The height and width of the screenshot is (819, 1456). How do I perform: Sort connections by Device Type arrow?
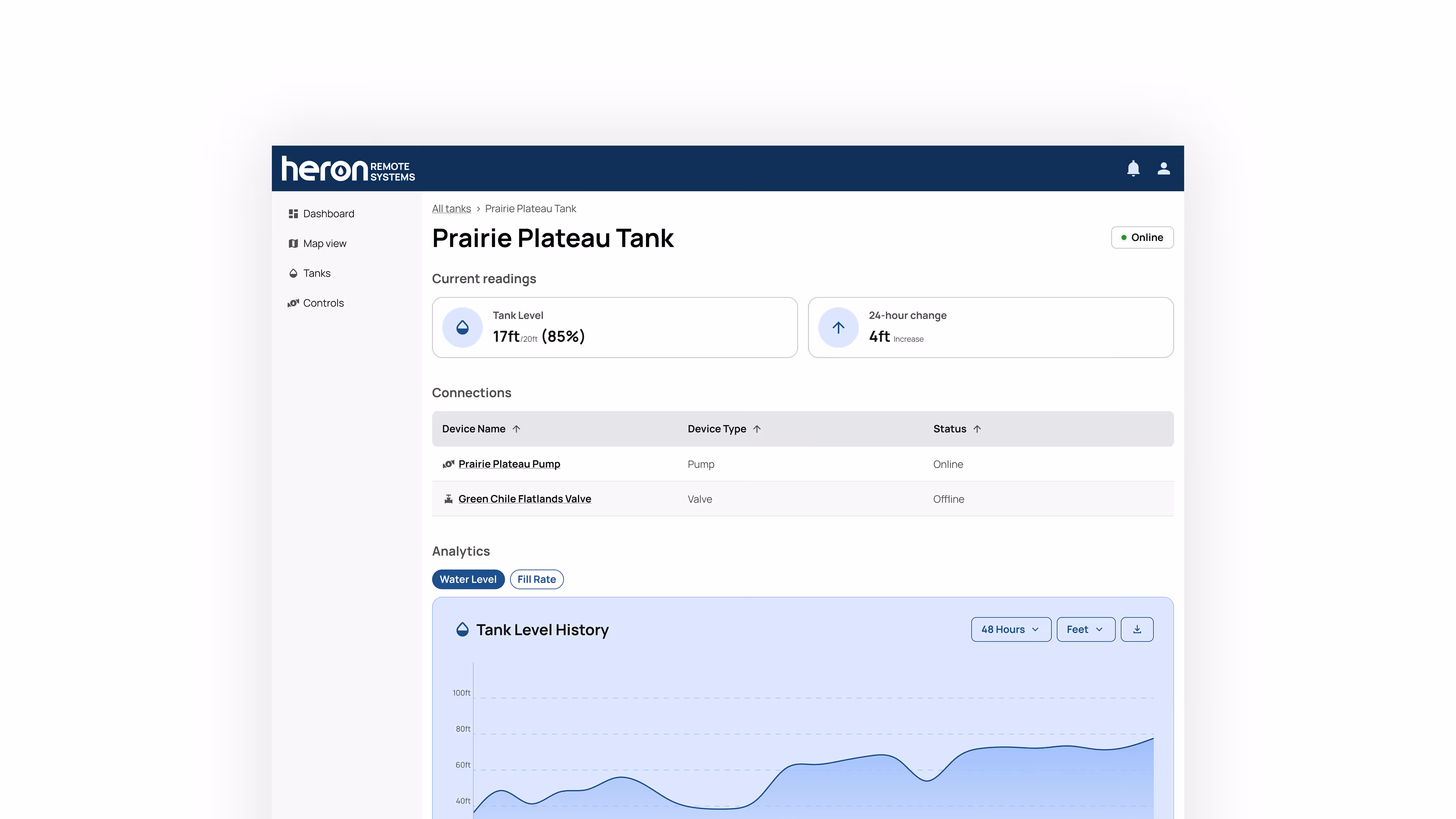[757, 429]
